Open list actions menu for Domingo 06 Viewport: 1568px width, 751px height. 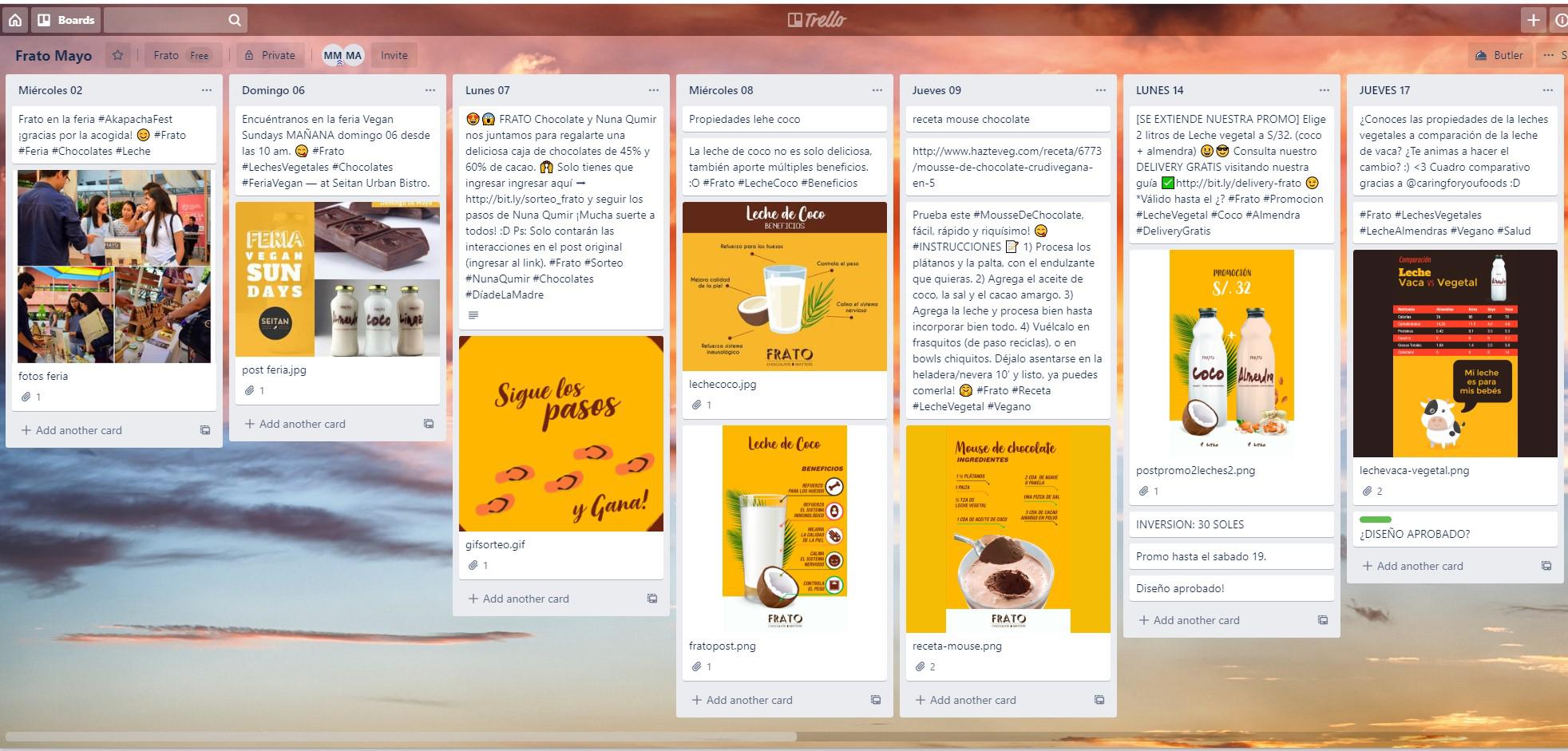point(430,90)
